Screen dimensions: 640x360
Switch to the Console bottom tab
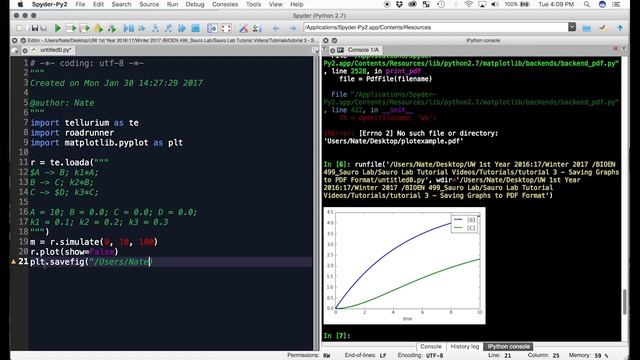431,346
